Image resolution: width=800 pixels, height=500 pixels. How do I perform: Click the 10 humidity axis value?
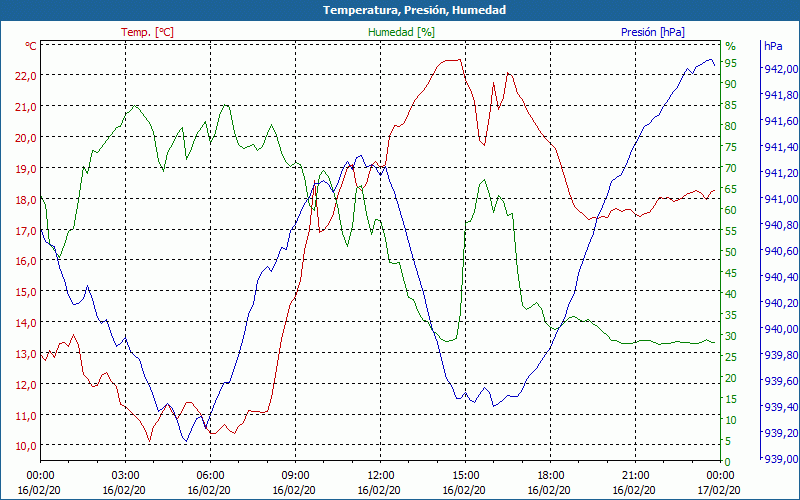point(731,420)
